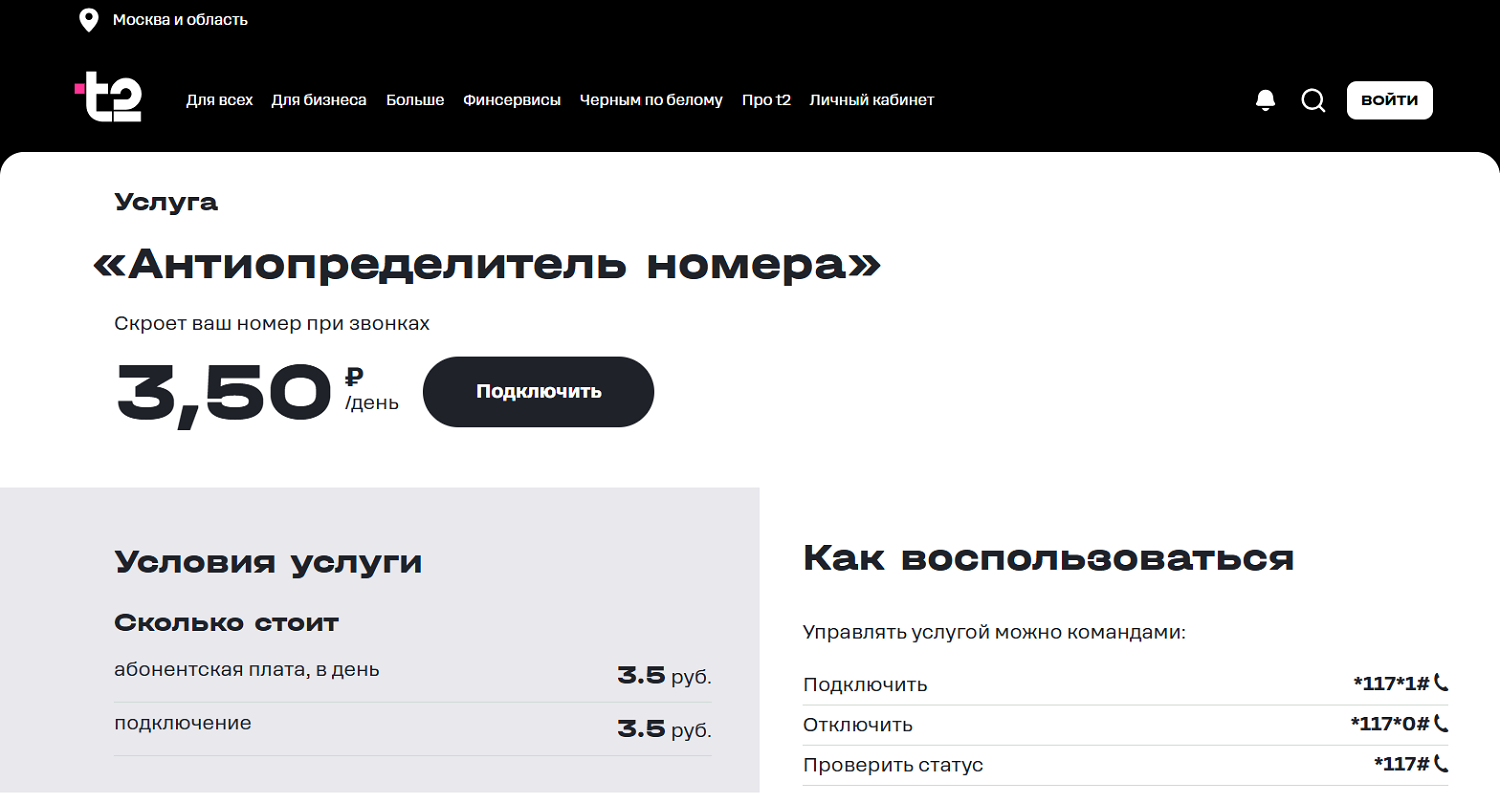The height and width of the screenshot is (803, 1500).
Task: Open the Для бизнеса menu
Action: pos(319,100)
